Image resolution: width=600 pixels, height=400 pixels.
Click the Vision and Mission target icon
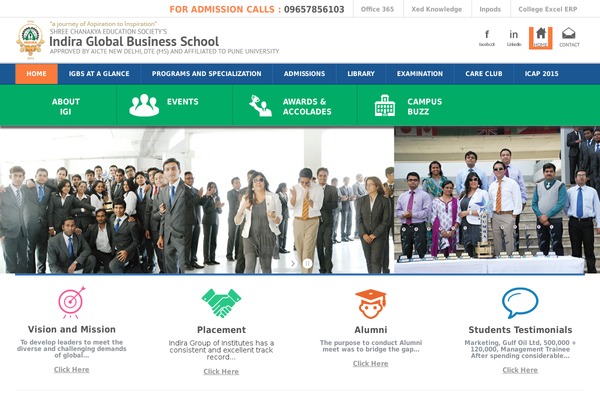tap(72, 302)
